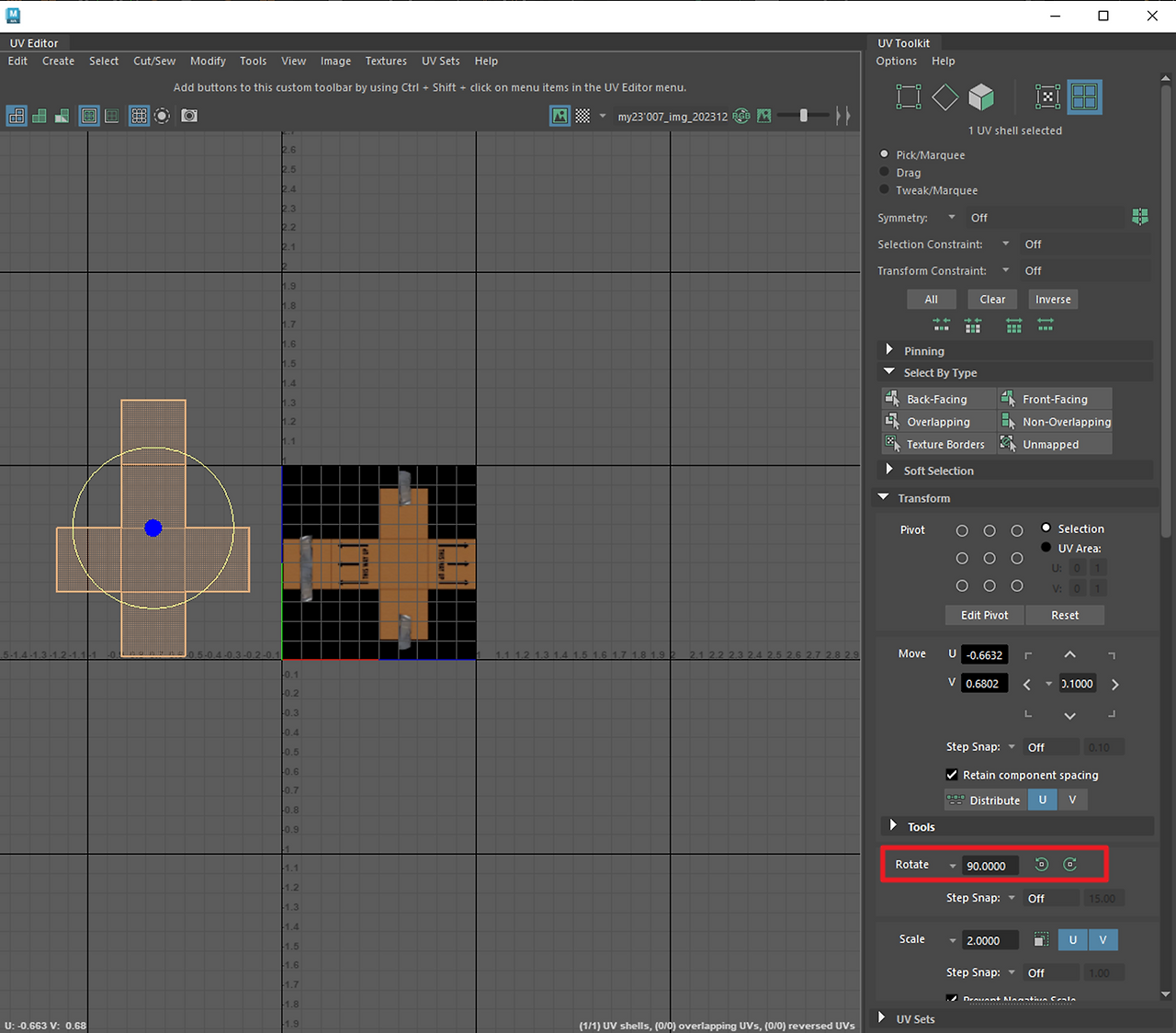Open the Cut/Sew menu

tap(153, 61)
